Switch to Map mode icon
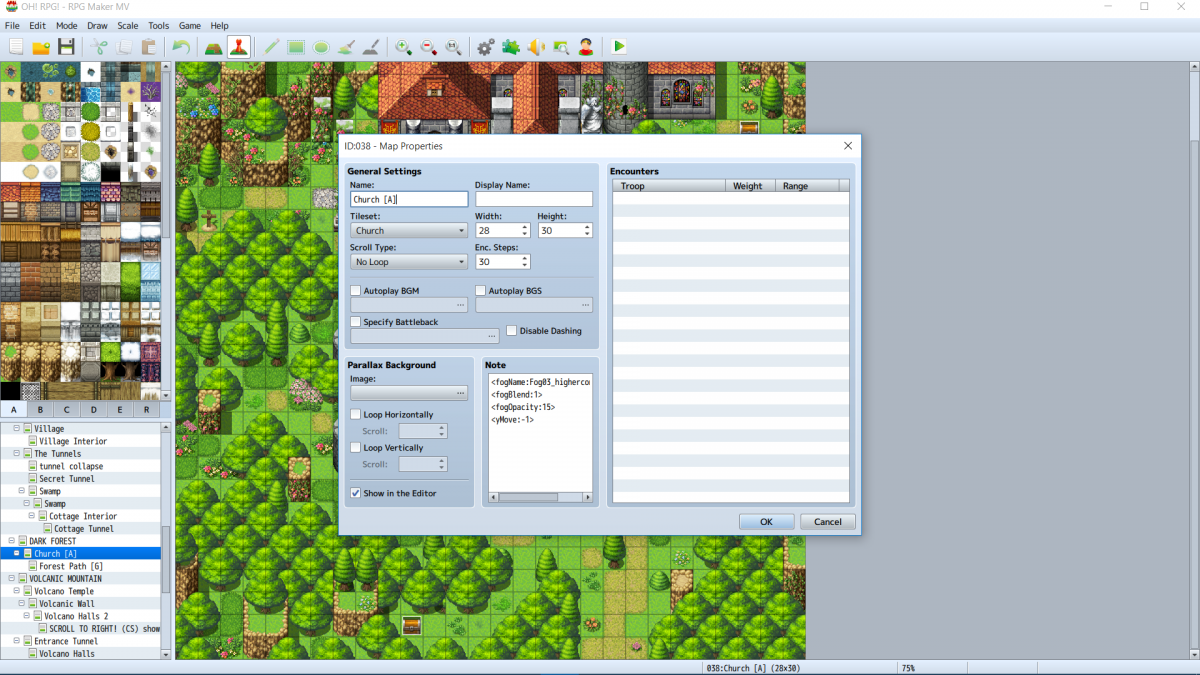1200x675 pixels. click(214, 46)
